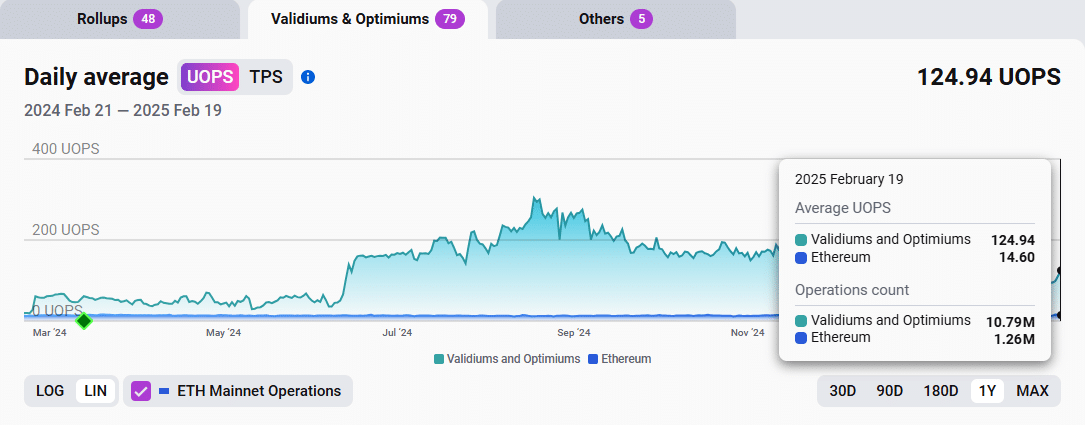Open the Others tab
Viewport: 1085px width, 425px height.
coord(615,19)
